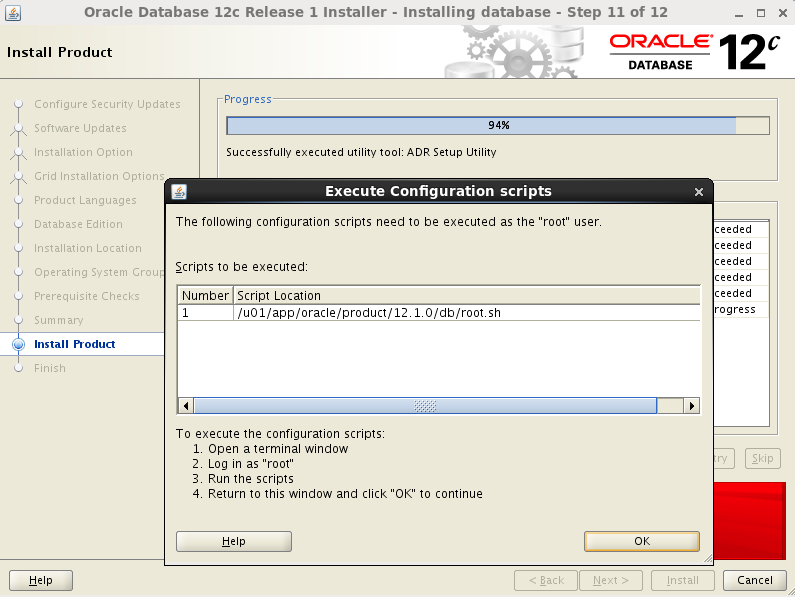Select Operating System Groups step
Image resolution: width=795 pixels, height=597 pixels.
[x=99, y=272]
